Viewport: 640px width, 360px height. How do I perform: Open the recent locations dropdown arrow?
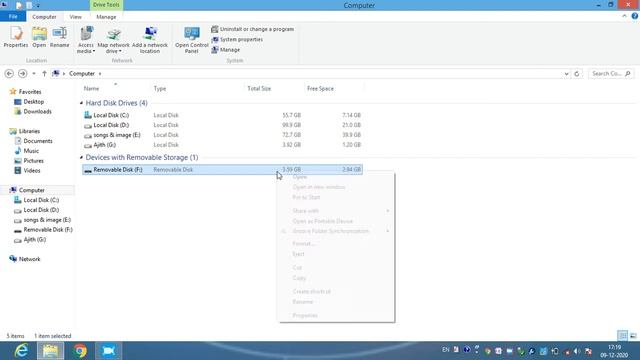[34, 74]
